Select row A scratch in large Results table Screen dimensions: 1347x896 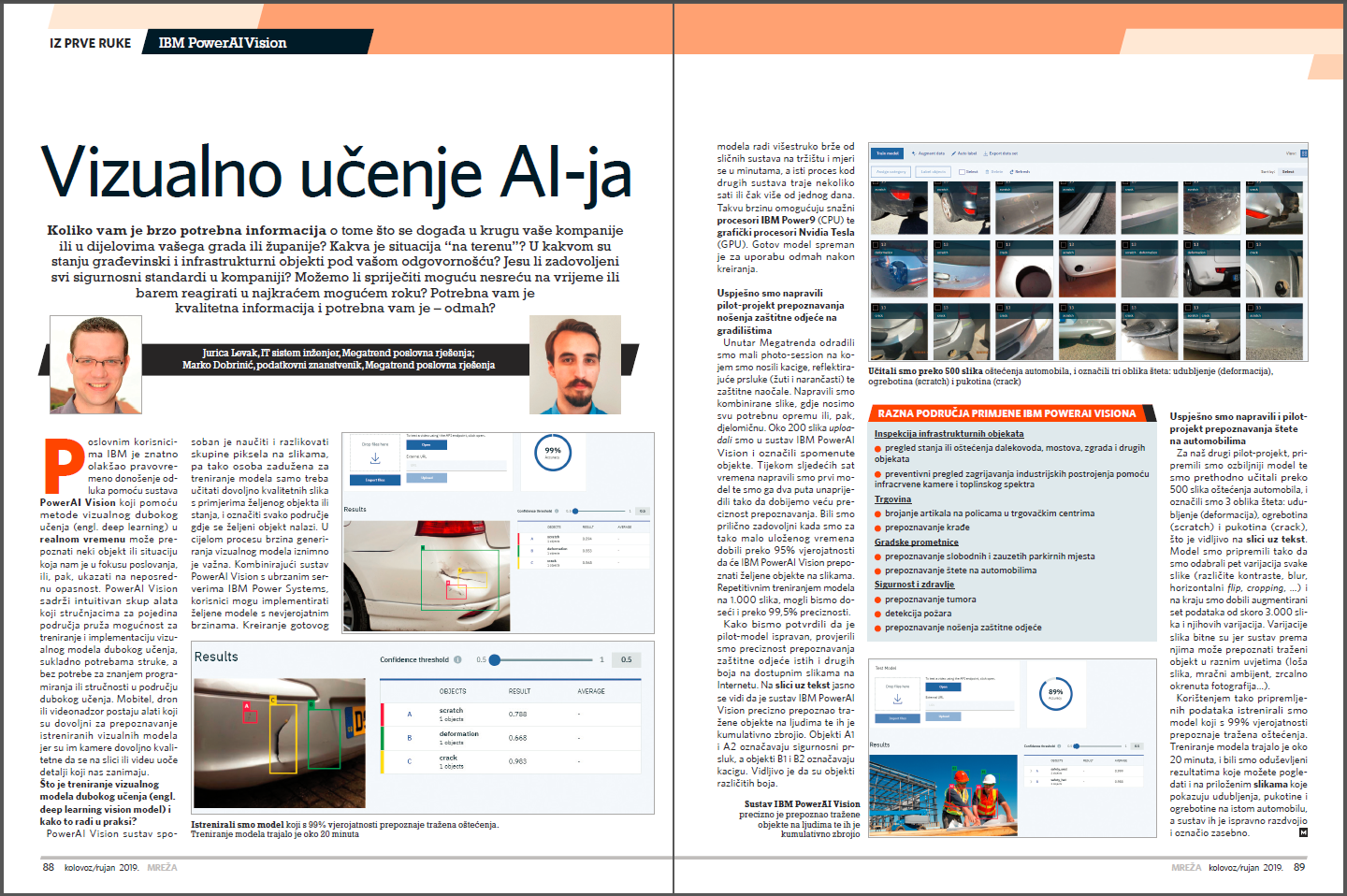point(512,715)
